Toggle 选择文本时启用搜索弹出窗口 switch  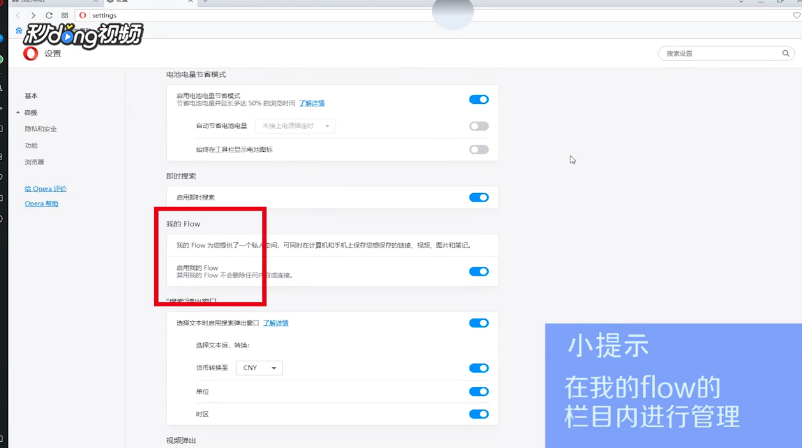click(x=479, y=323)
